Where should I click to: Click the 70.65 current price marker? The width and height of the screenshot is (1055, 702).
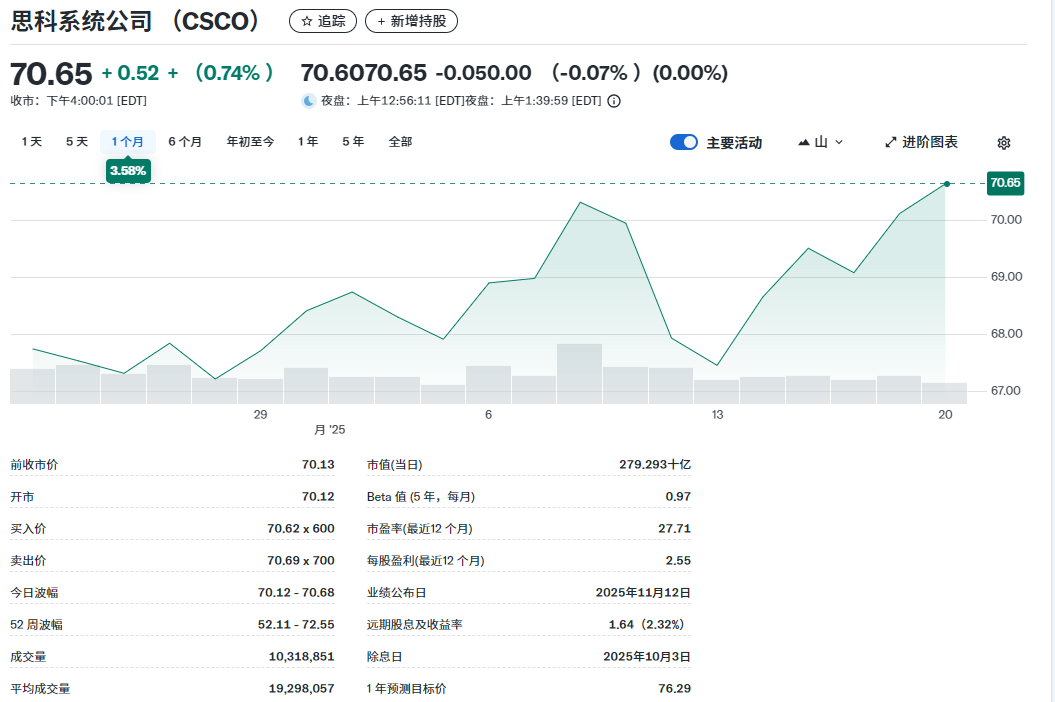(x=1004, y=183)
